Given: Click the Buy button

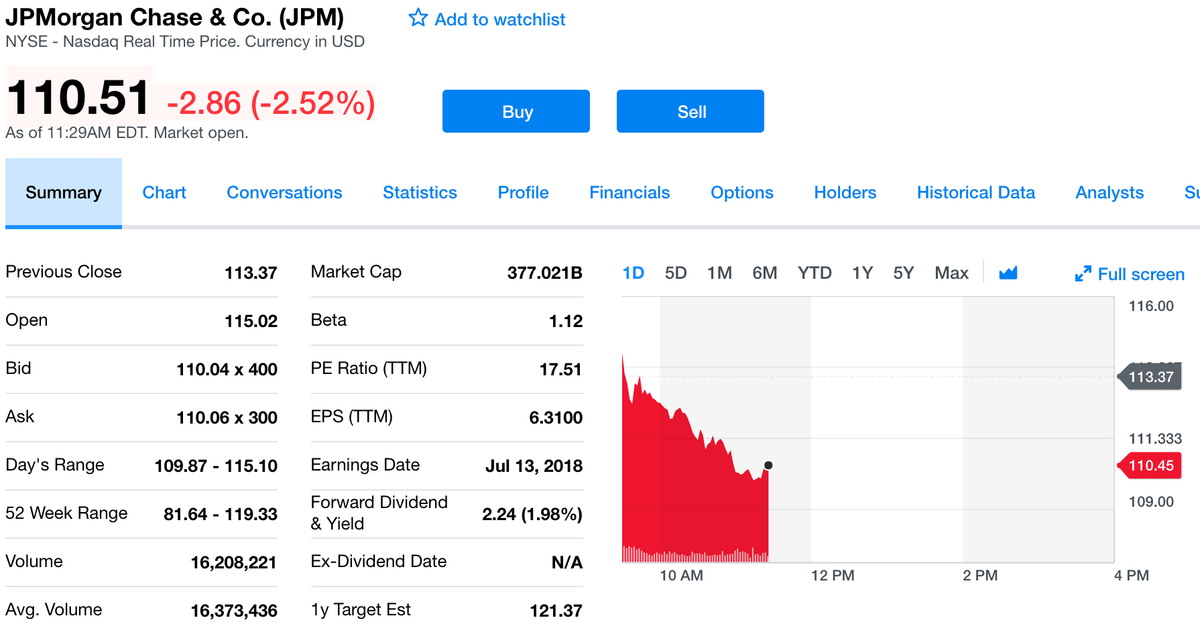Looking at the screenshot, I should click(515, 111).
